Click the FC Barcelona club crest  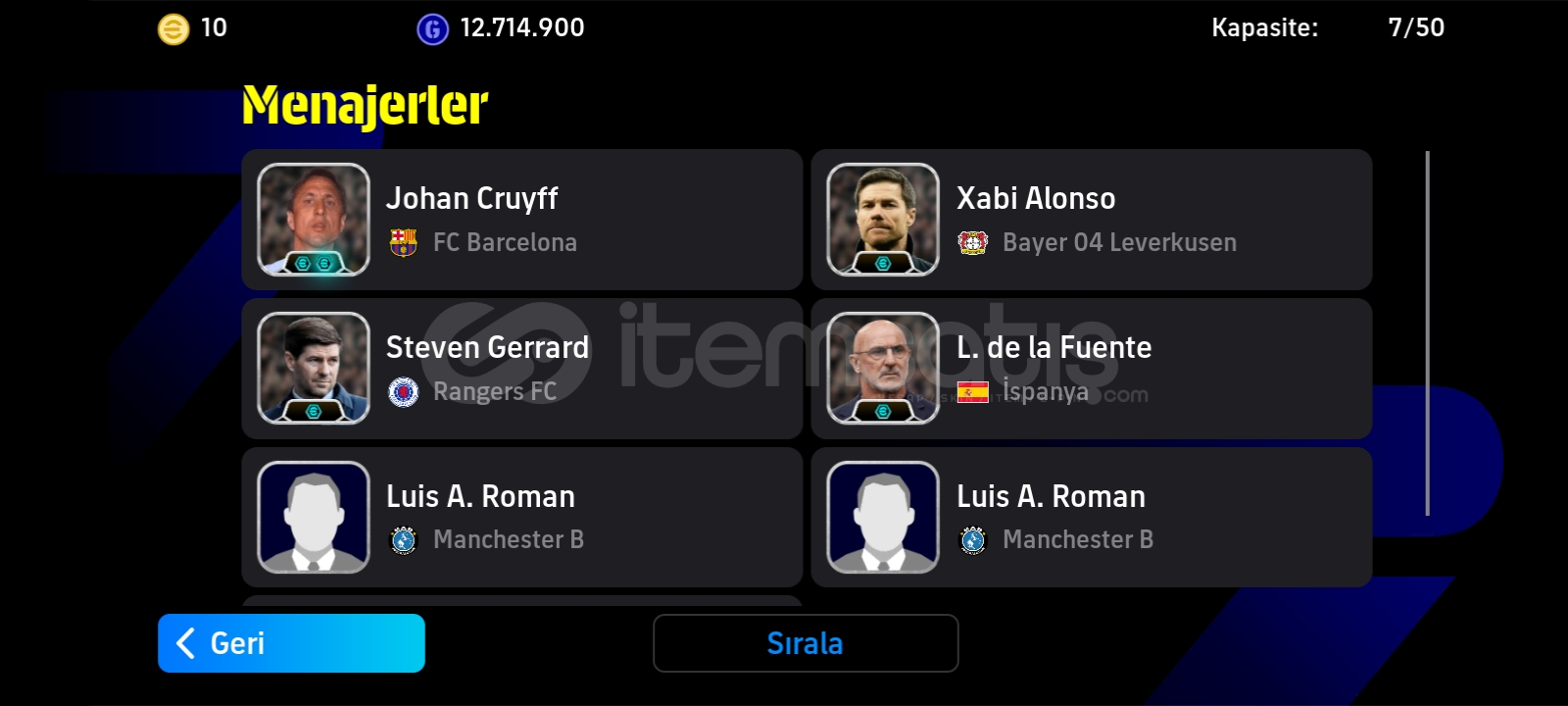404,242
